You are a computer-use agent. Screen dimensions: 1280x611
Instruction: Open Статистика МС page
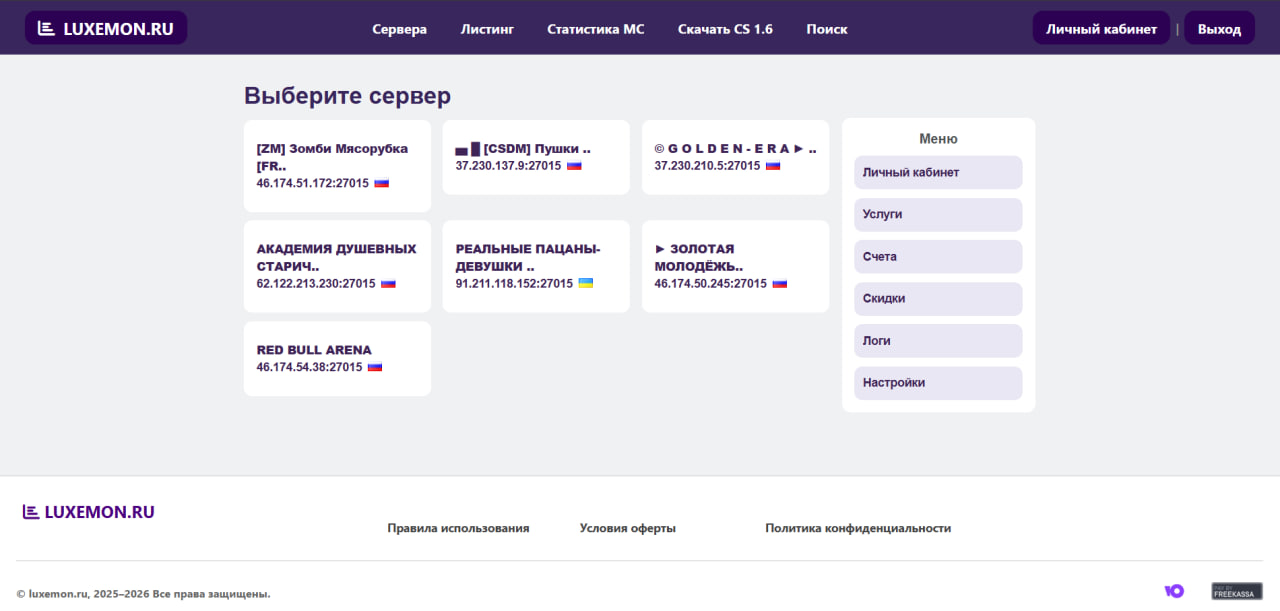(x=595, y=29)
